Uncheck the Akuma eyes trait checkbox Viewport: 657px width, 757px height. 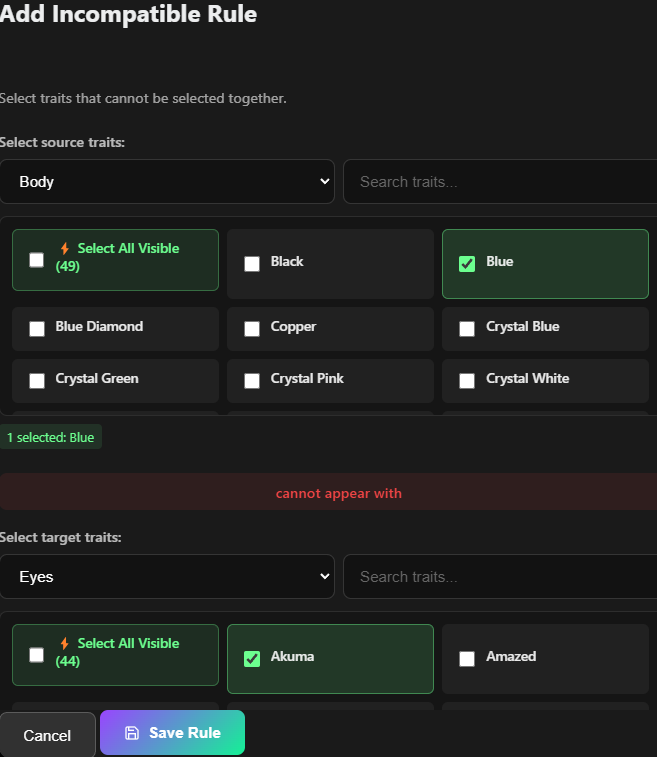(x=252, y=658)
